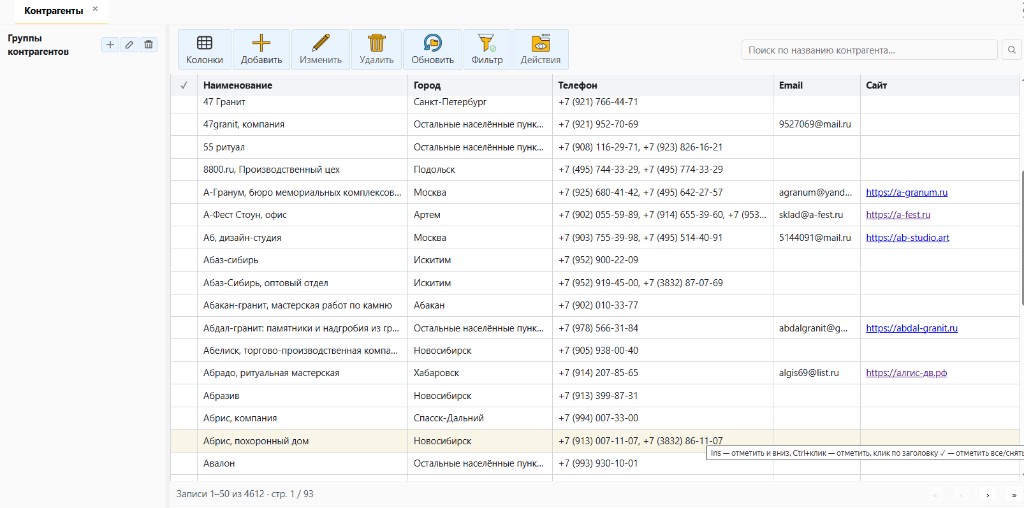1024x508 pixels.
Task: Select row 47granit, компания
Action: [595, 125]
